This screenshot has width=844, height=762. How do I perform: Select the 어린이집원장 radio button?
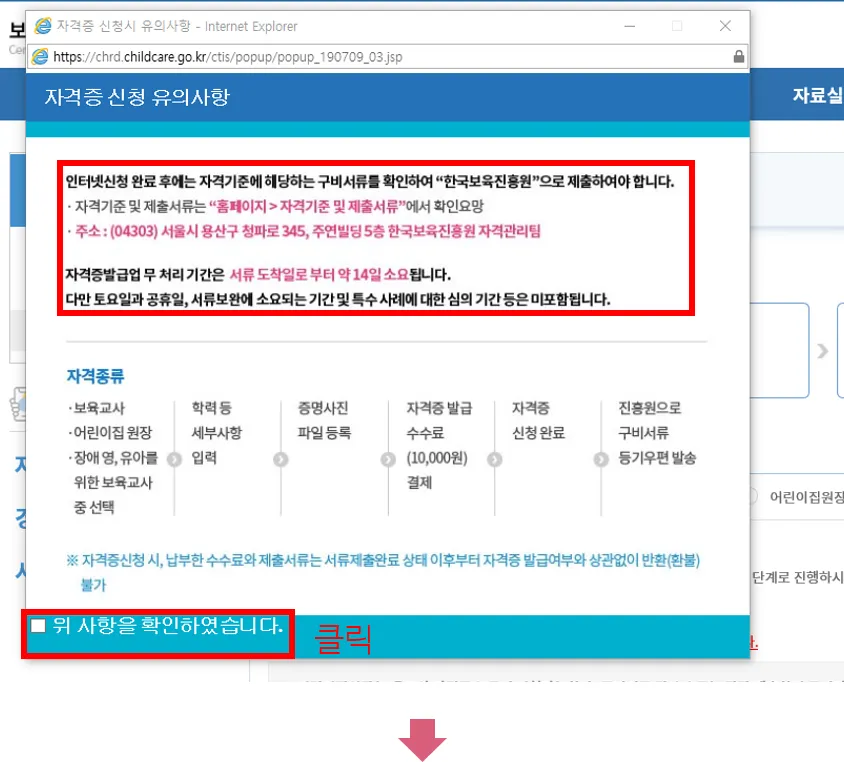[x=754, y=496]
